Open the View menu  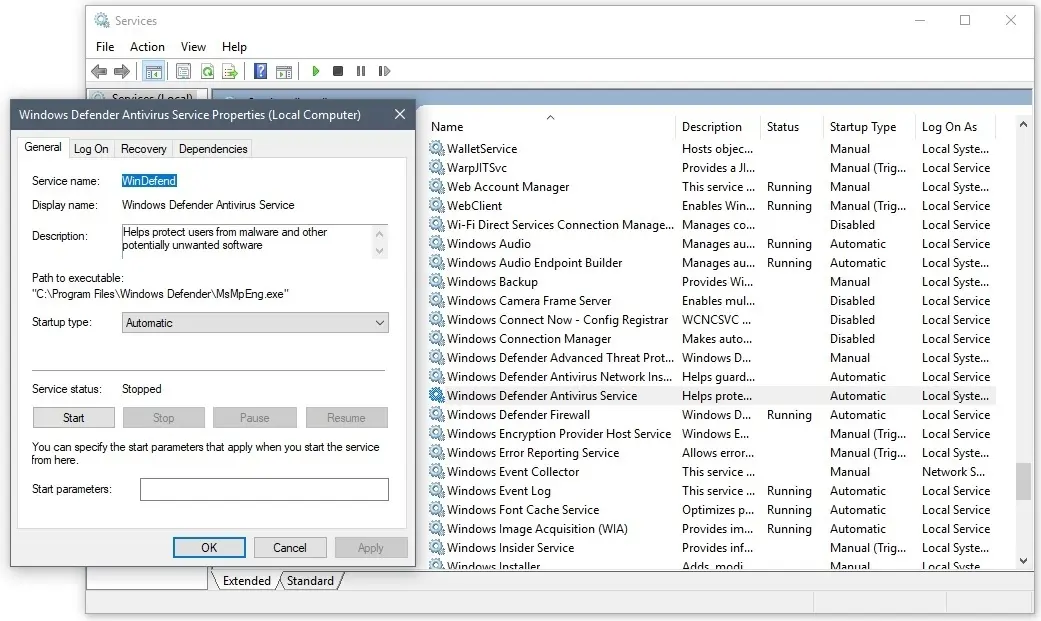[193, 46]
